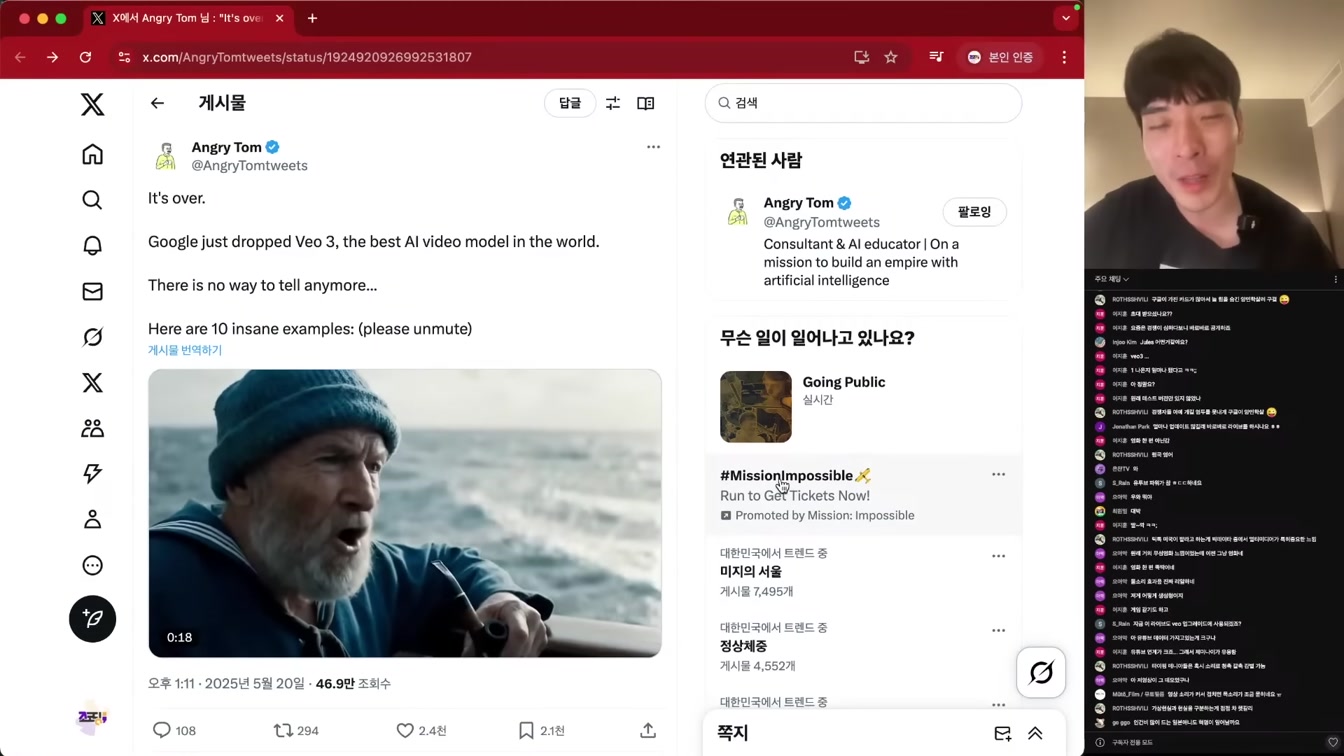Open 미지의 서울 trending topic
The width and height of the screenshot is (1344, 756).
click(x=750, y=572)
